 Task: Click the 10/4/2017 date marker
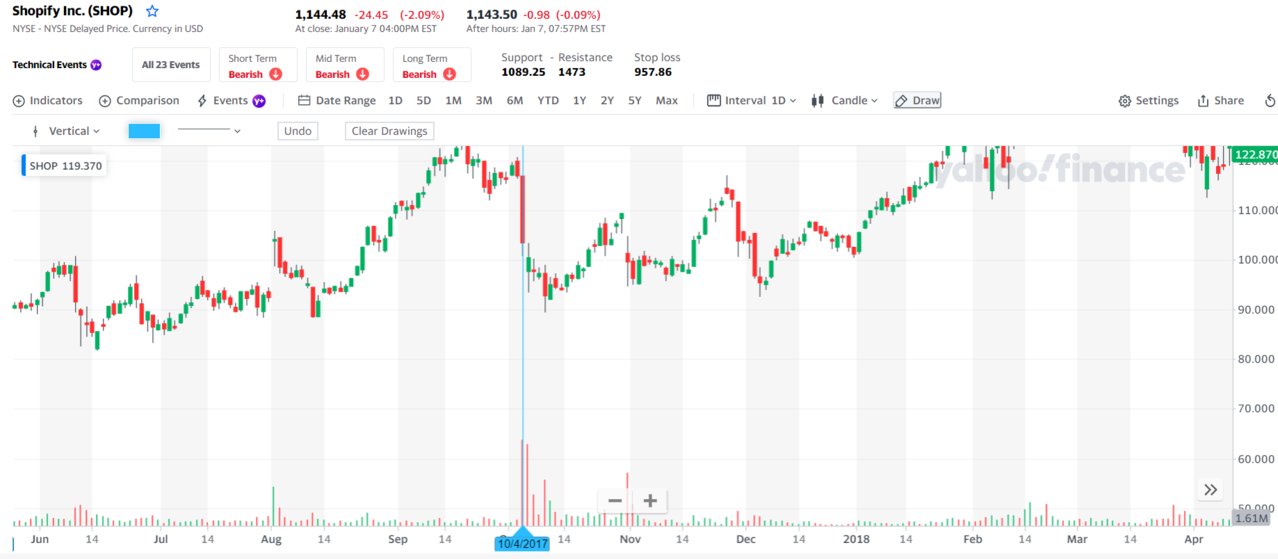[522, 543]
